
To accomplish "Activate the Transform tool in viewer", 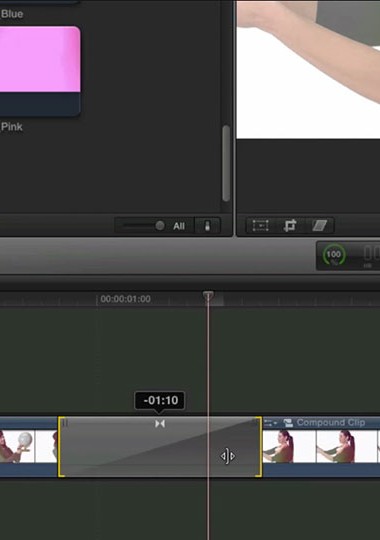I will point(260,226).
